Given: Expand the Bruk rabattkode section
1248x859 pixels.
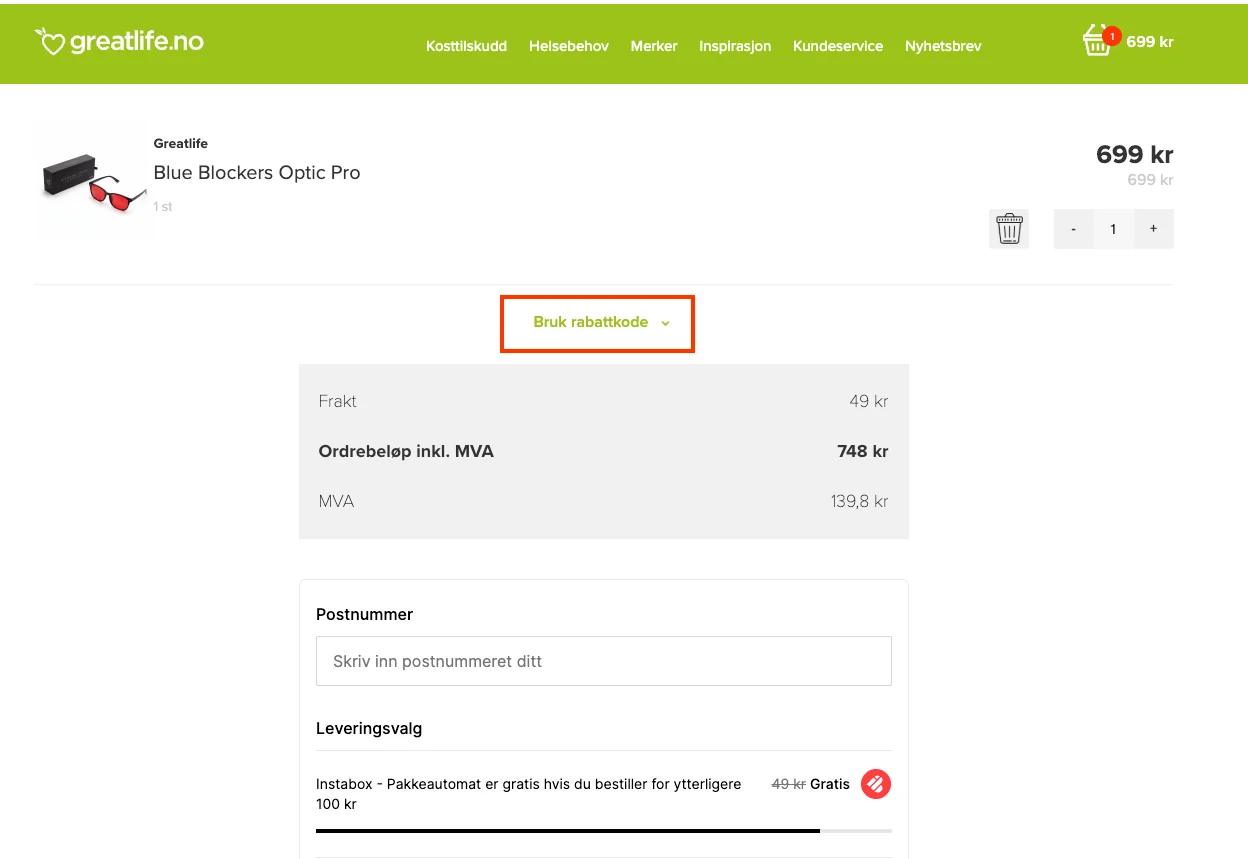Looking at the screenshot, I should 597,323.
